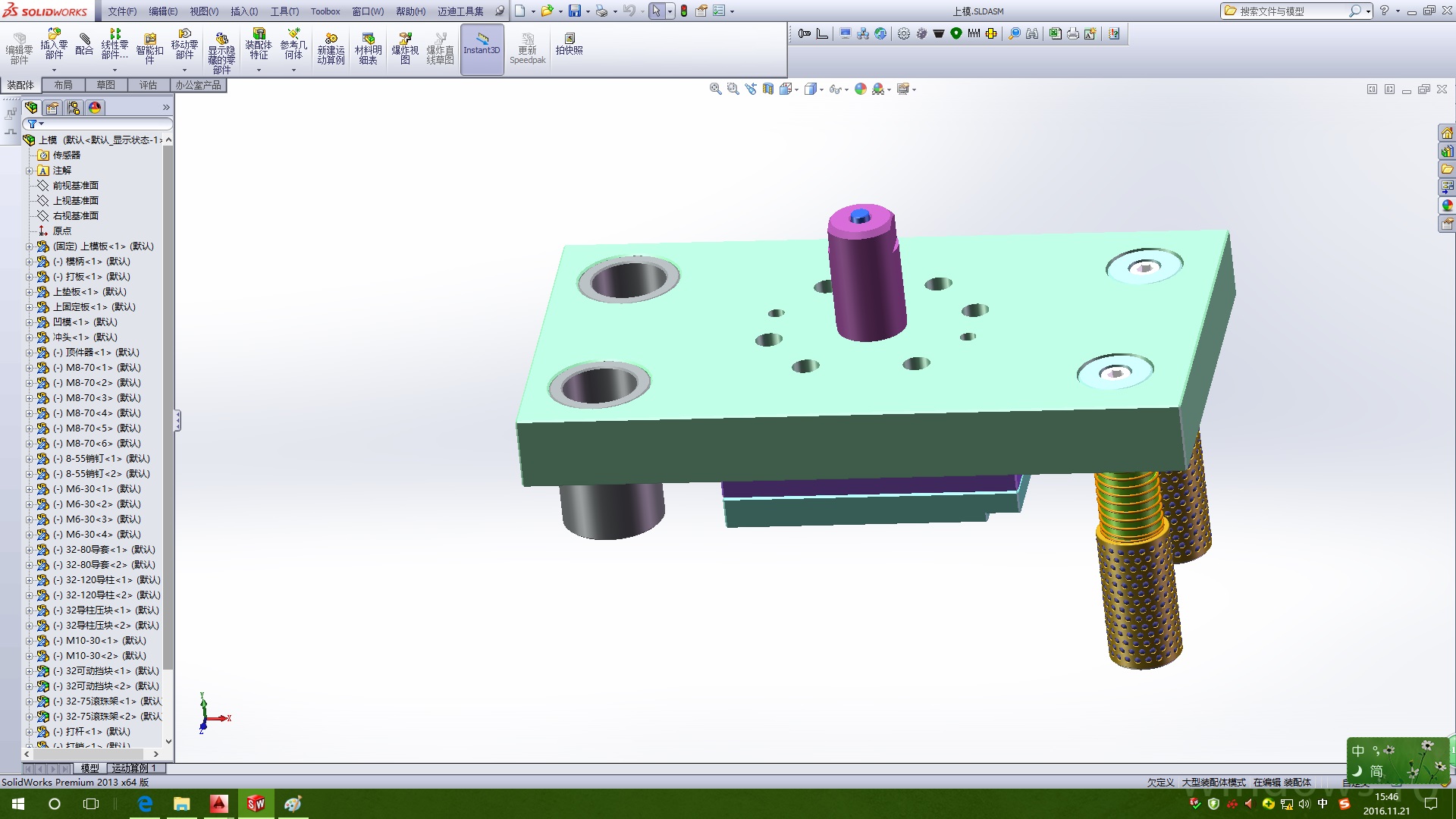Open the 装配体特征 dropdown arrow
1456x819 pixels.
[x=259, y=71]
